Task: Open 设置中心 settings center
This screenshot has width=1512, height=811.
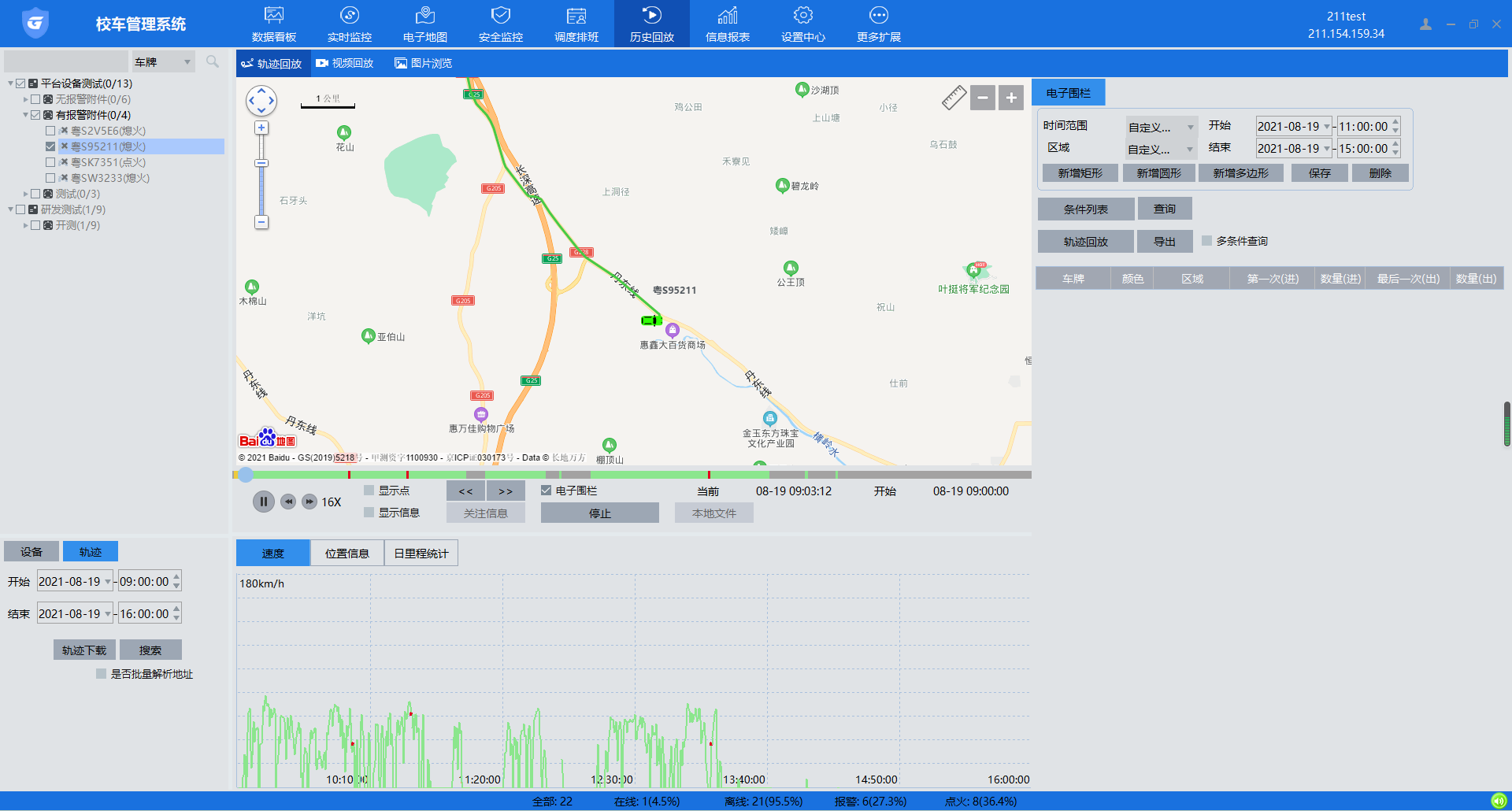Action: click(803, 24)
